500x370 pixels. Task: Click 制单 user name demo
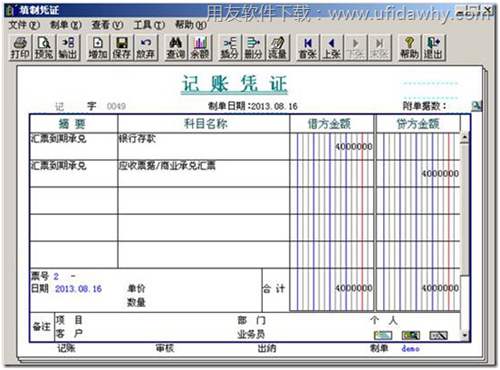410,348
